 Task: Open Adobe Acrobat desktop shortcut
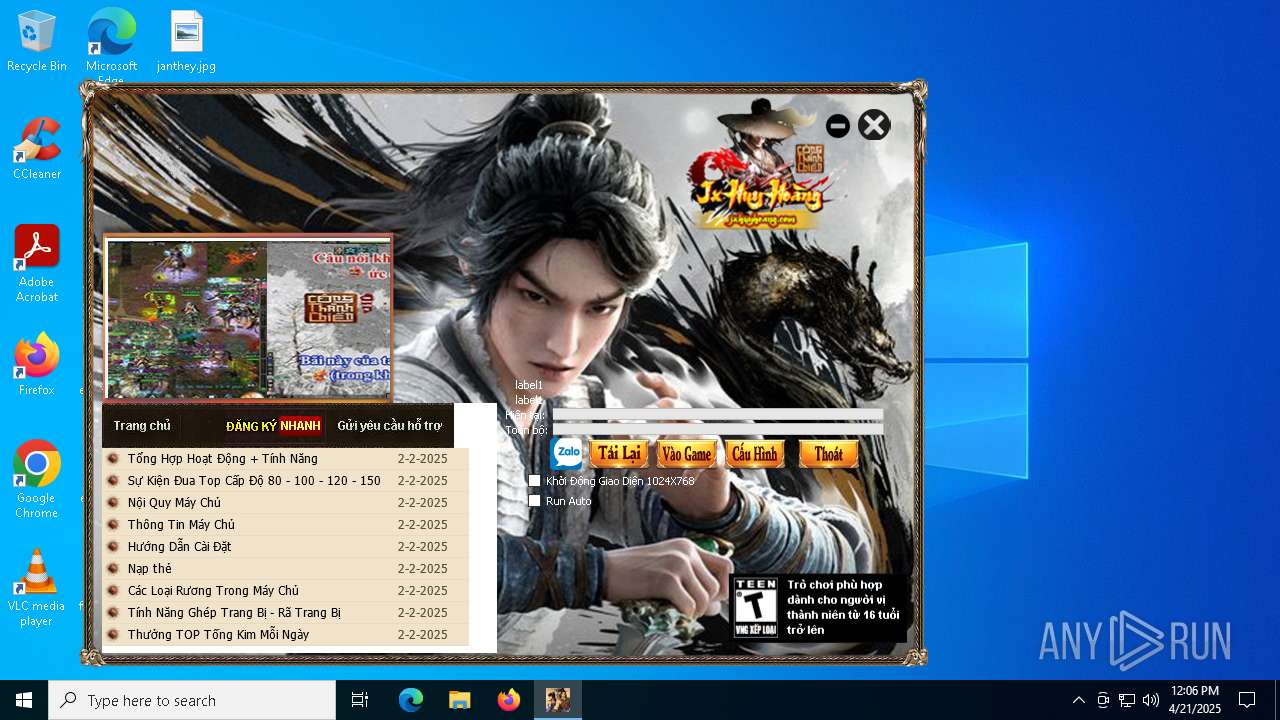[37, 264]
